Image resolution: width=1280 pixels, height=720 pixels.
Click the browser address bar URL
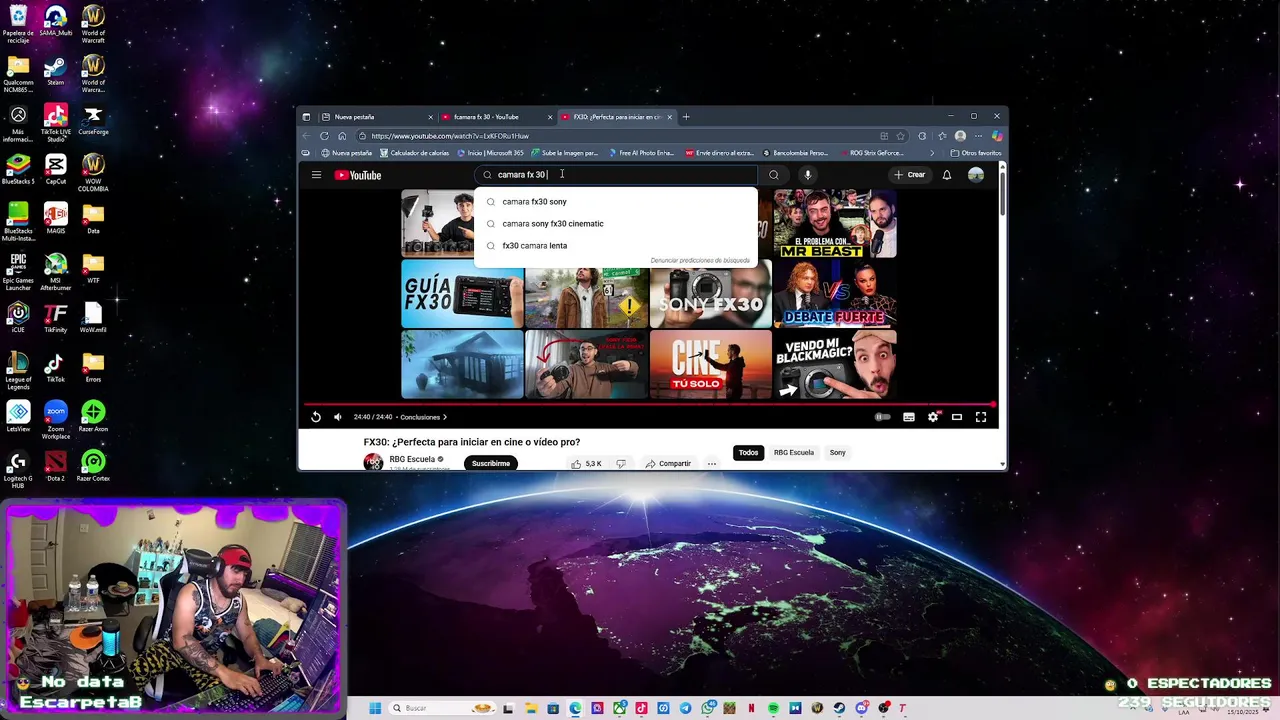(450, 136)
